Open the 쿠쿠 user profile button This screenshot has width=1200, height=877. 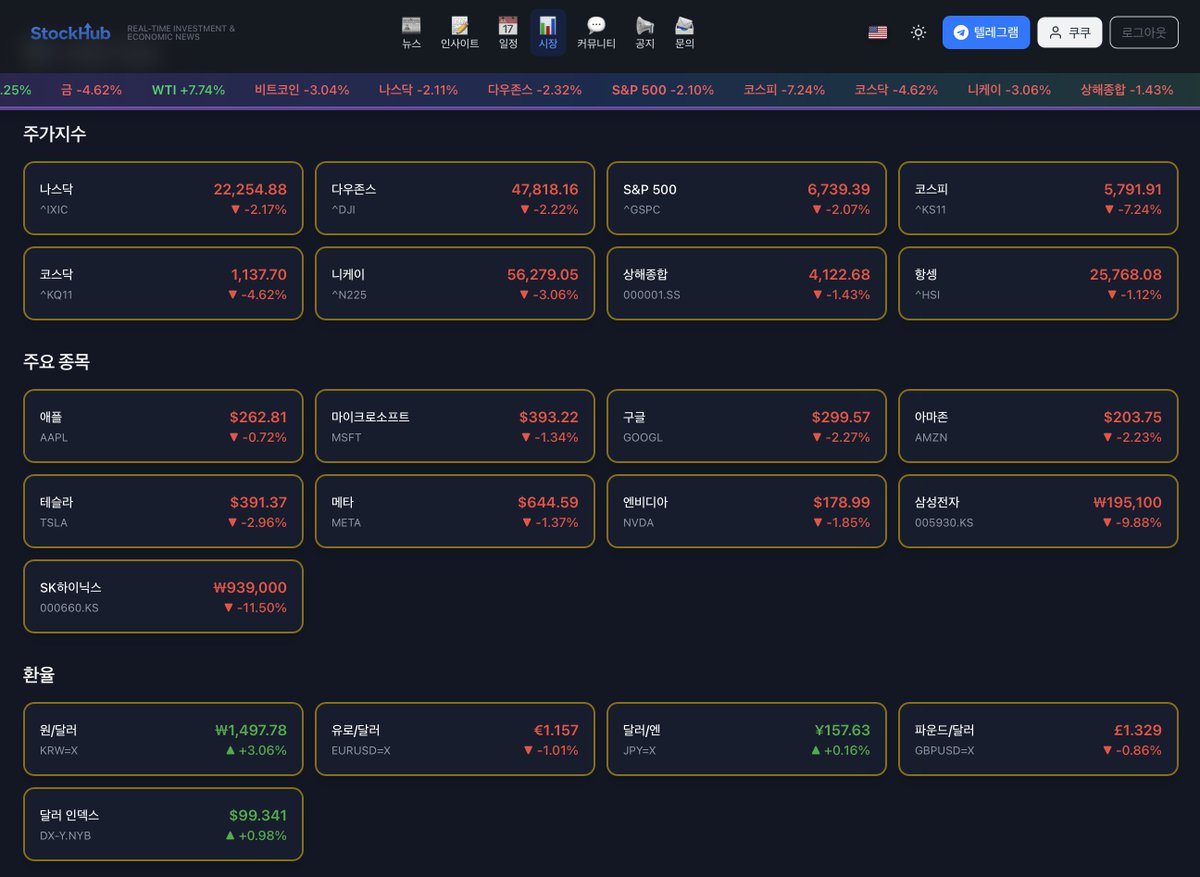pyautogui.click(x=1069, y=32)
